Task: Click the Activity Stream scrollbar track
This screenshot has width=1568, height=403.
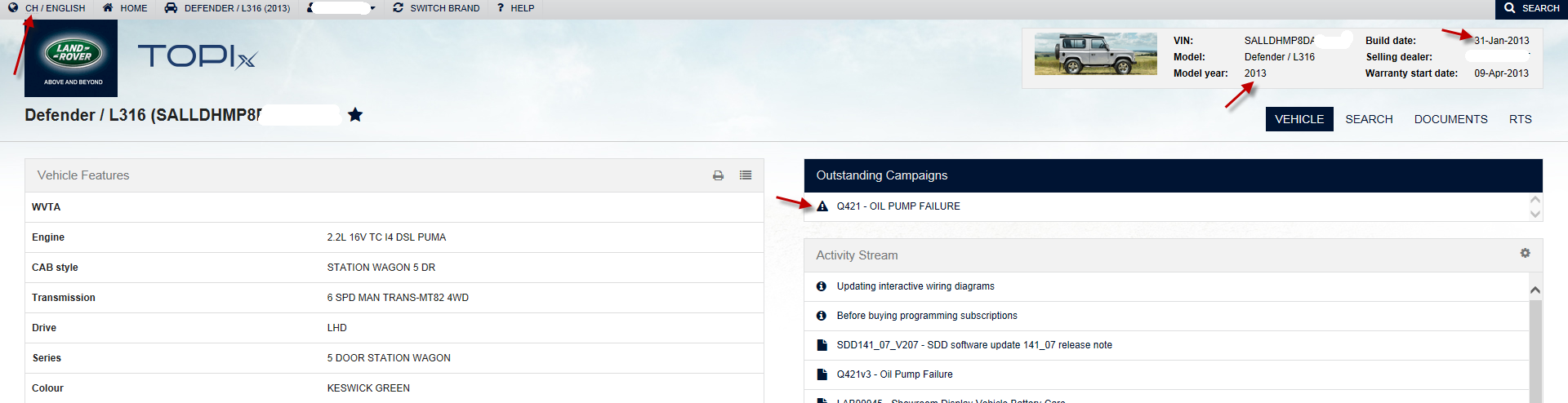Action: point(1535,351)
